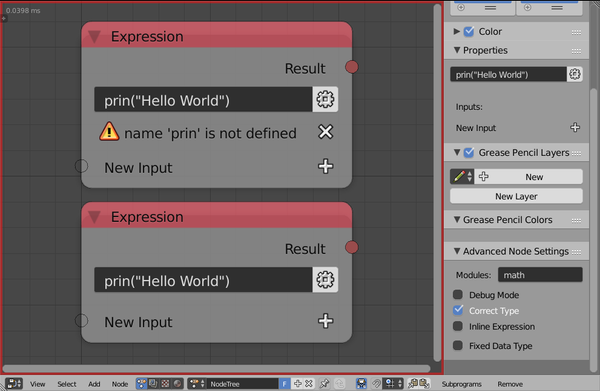The width and height of the screenshot is (600, 391).
Task: Collapse the Advanced Node Settings panel
Action: point(457,251)
